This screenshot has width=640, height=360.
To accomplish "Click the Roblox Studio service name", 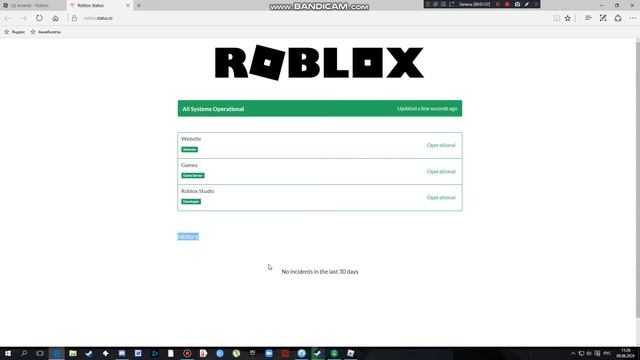I will pyautogui.click(x=198, y=191).
